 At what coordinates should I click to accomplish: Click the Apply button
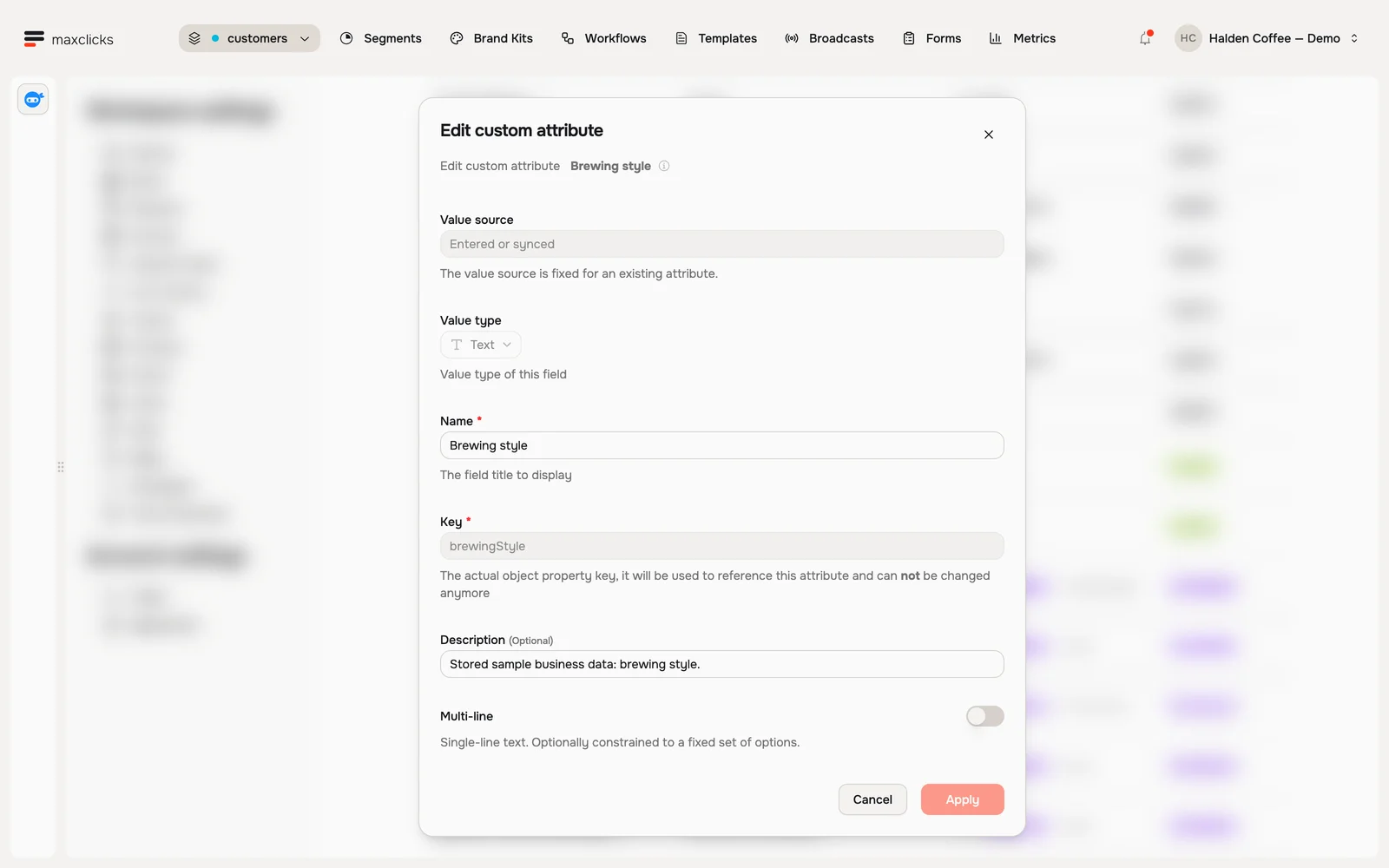tap(963, 799)
